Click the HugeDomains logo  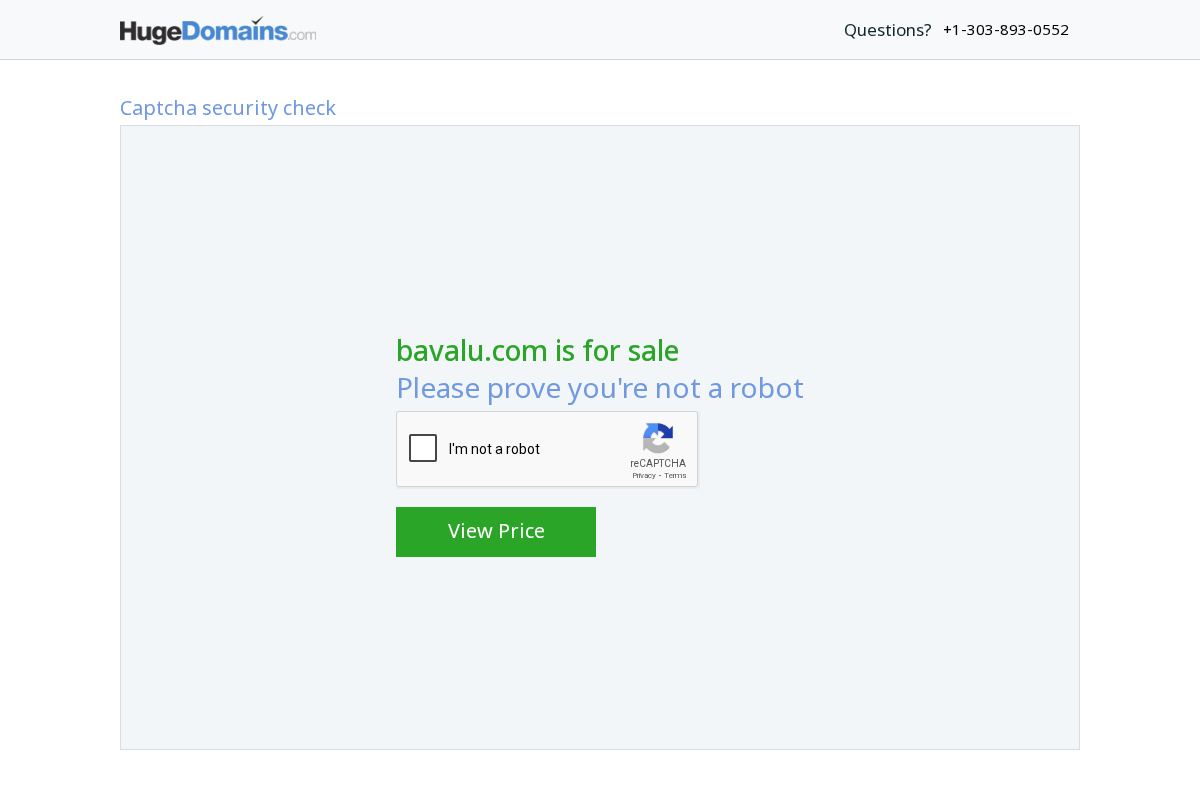(x=218, y=30)
